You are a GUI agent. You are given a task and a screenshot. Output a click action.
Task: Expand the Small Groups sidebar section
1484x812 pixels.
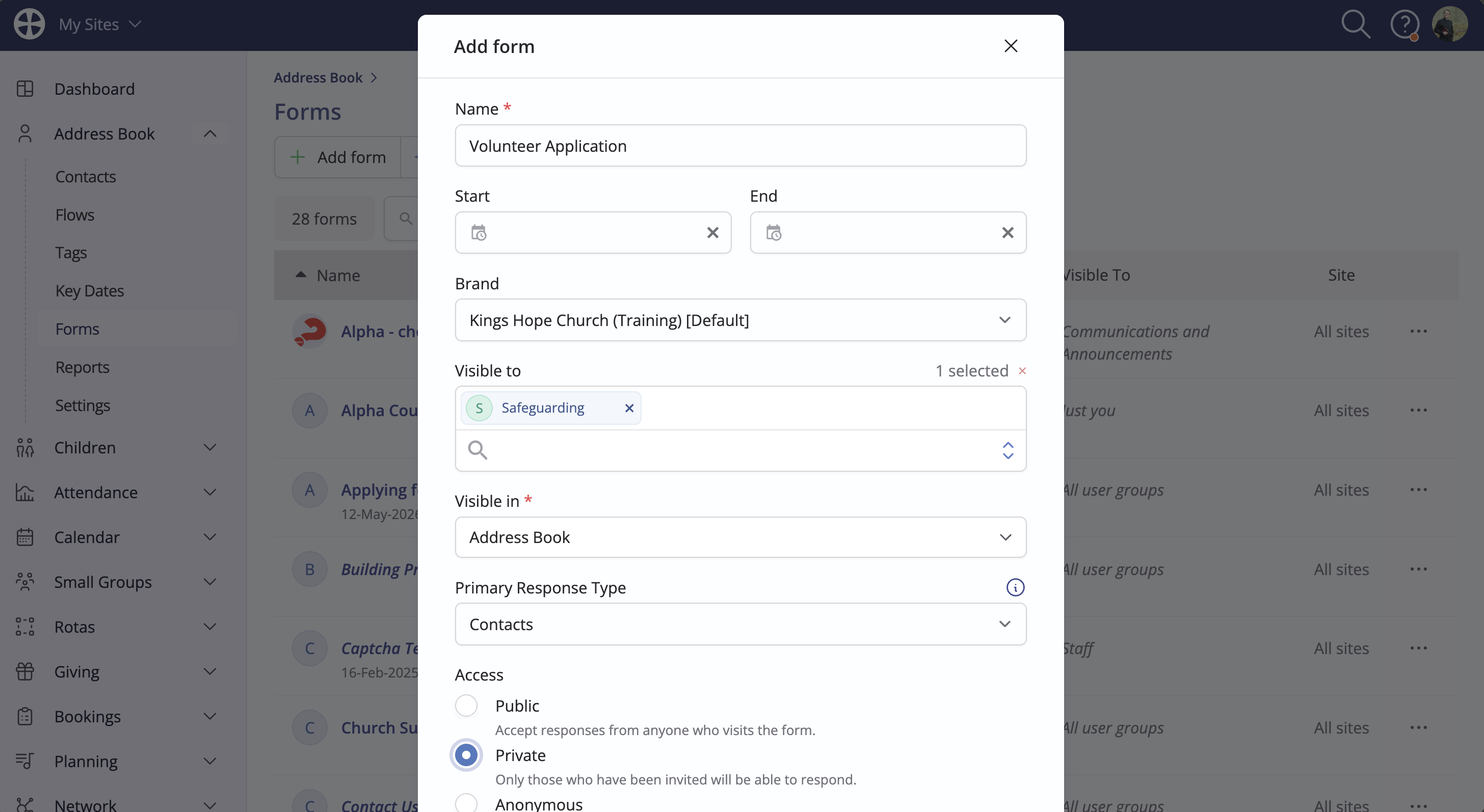tap(210, 582)
